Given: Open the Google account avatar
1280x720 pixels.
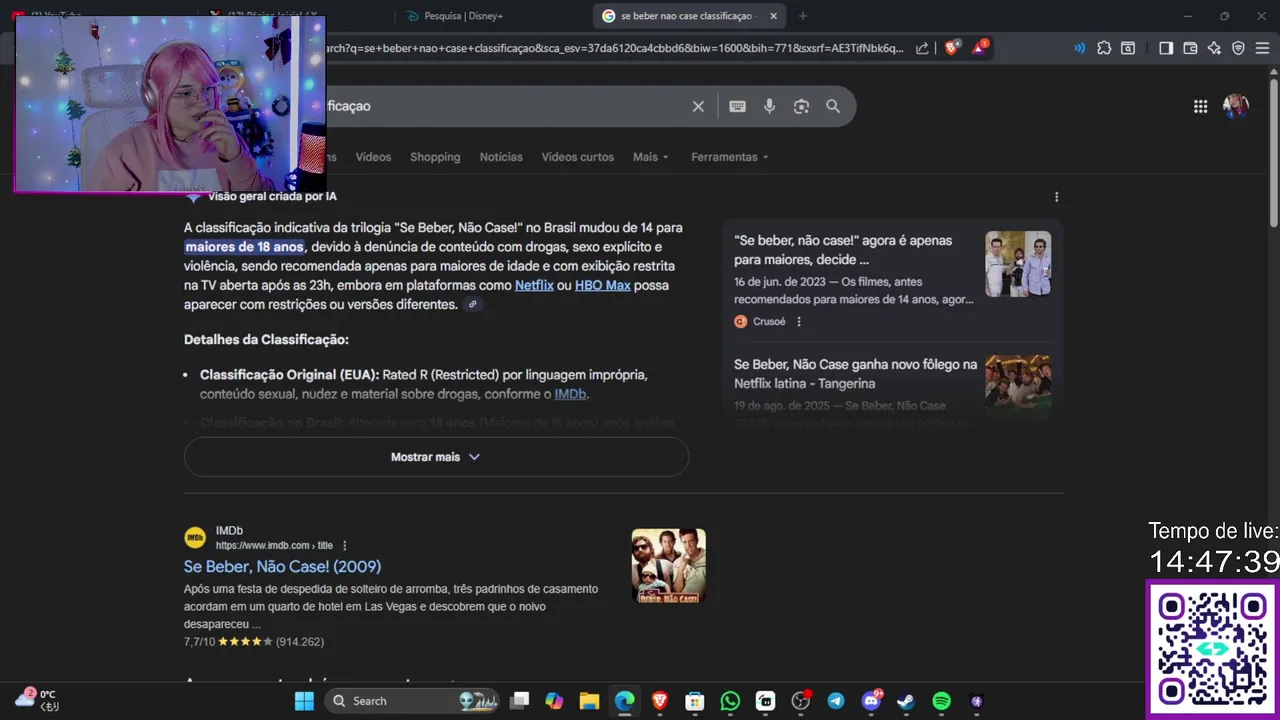Looking at the screenshot, I should point(1236,106).
